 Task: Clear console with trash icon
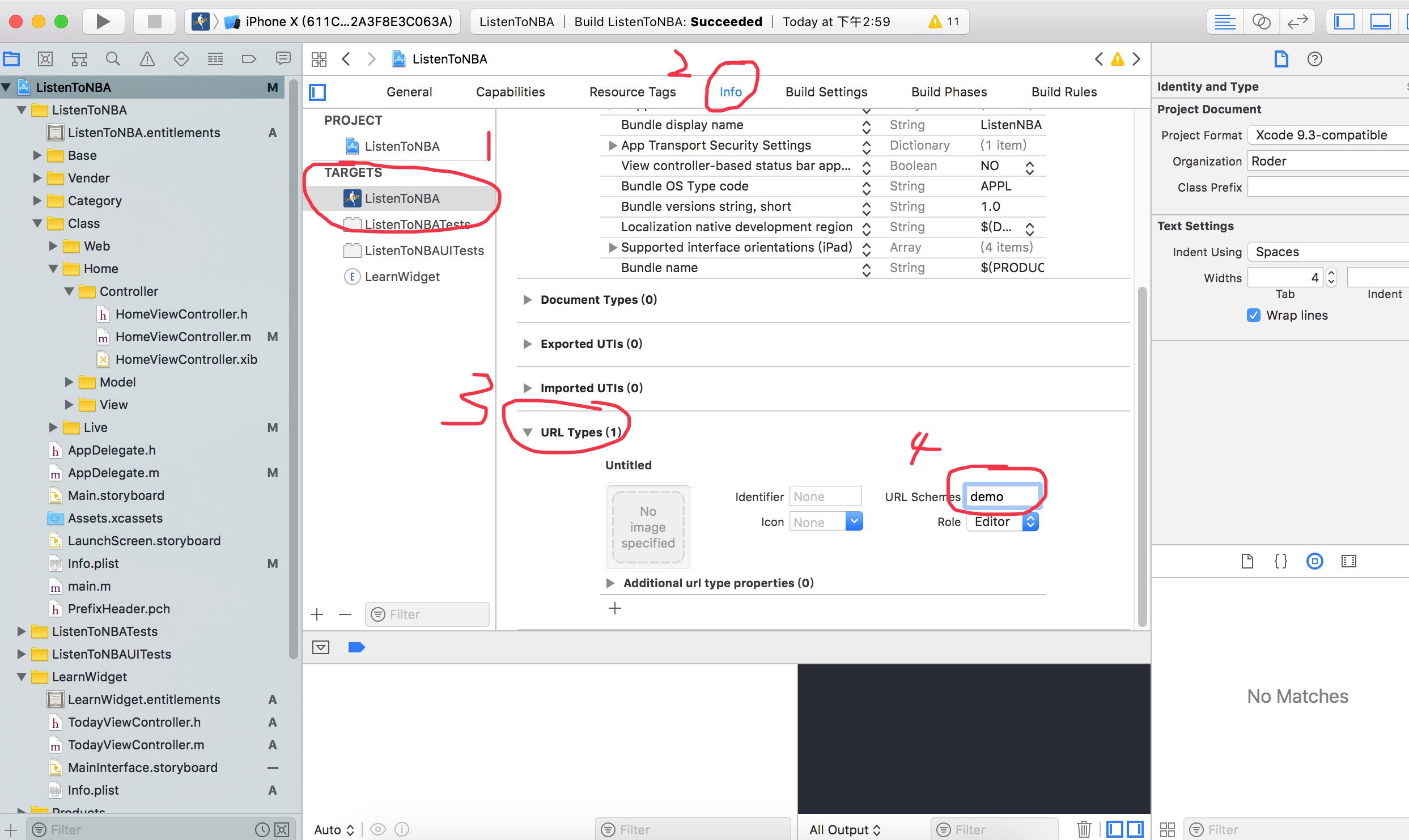point(1084,829)
